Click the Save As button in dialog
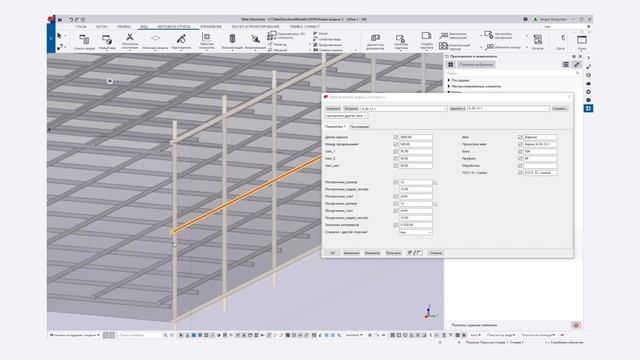The height and width of the screenshot is (360, 640). pos(457,109)
